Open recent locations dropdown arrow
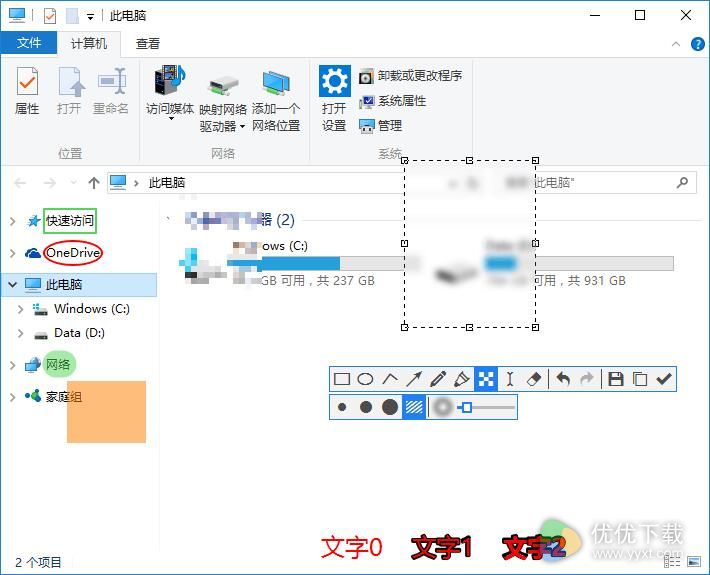 [x=73, y=183]
